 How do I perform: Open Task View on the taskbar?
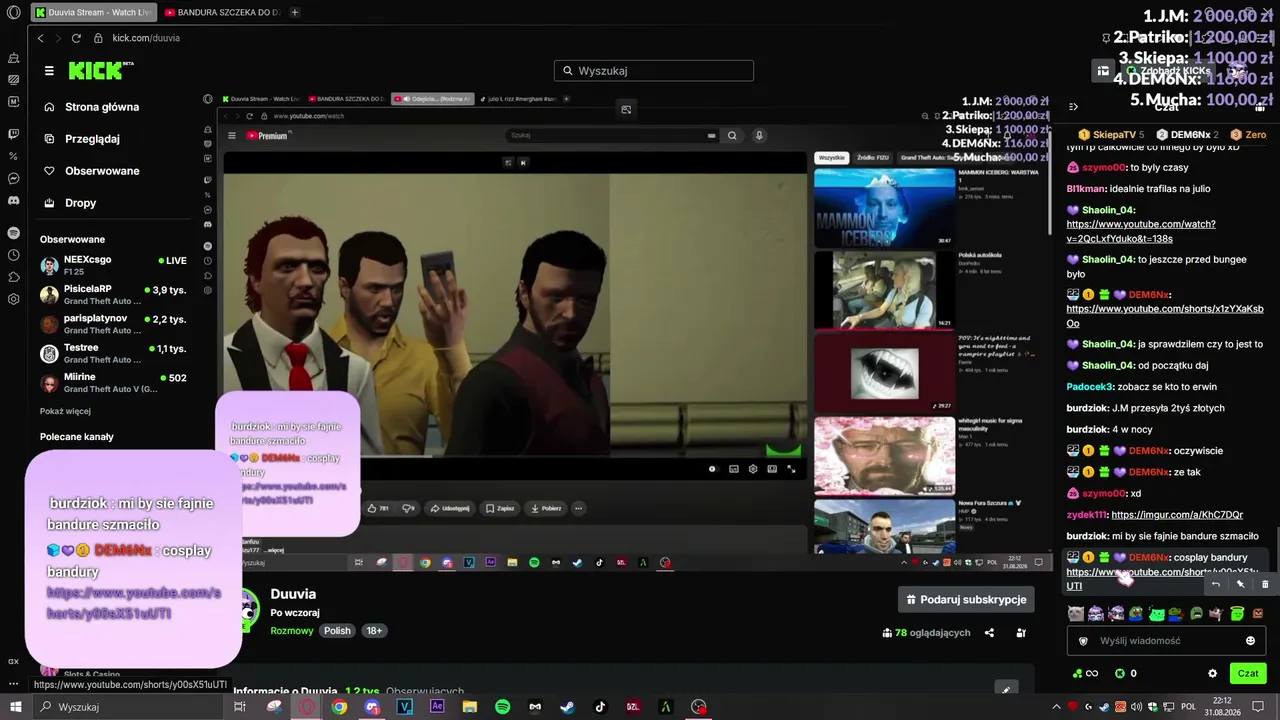click(x=240, y=707)
